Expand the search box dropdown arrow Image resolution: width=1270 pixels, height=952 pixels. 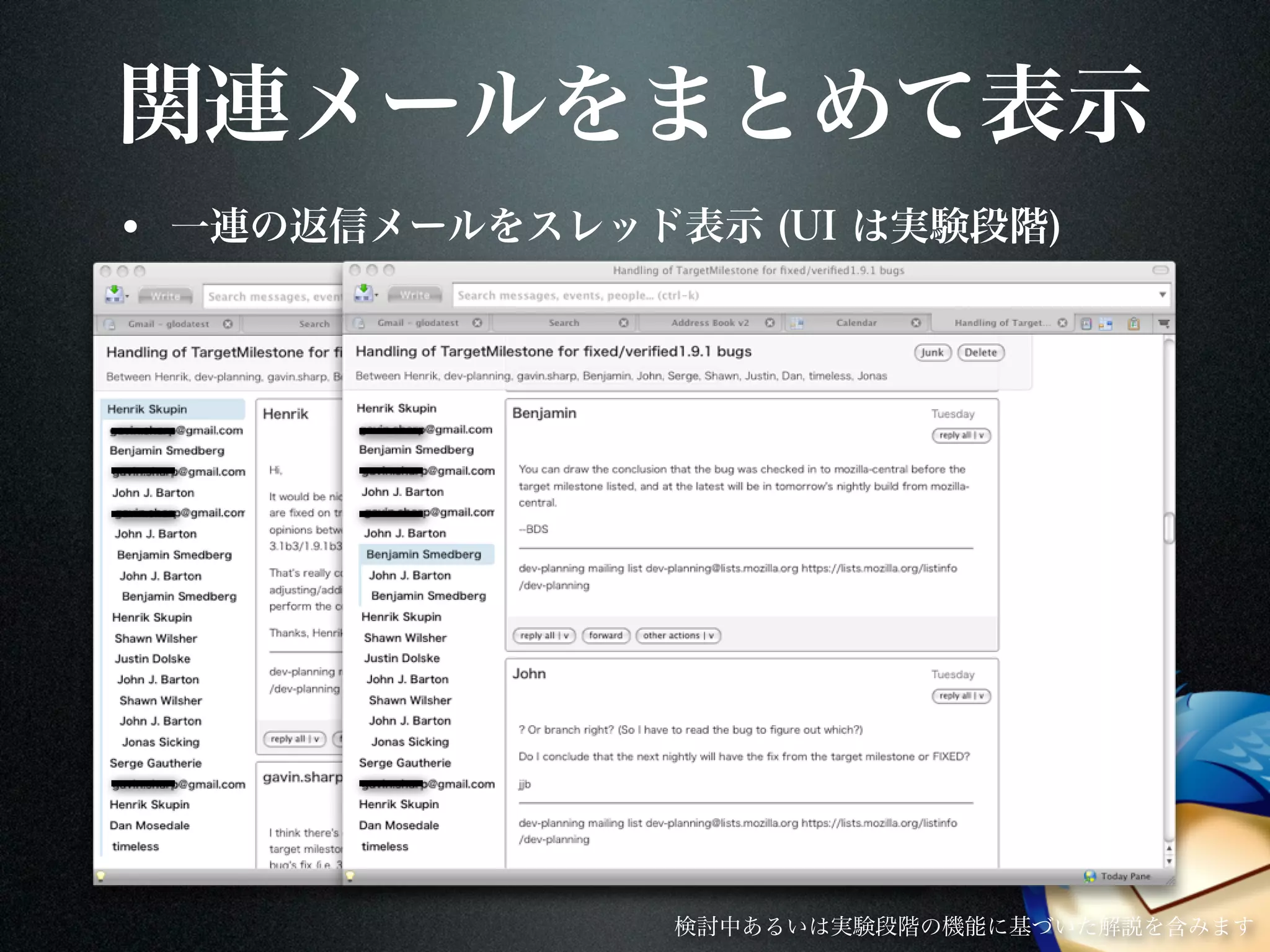click(1162, 295)
